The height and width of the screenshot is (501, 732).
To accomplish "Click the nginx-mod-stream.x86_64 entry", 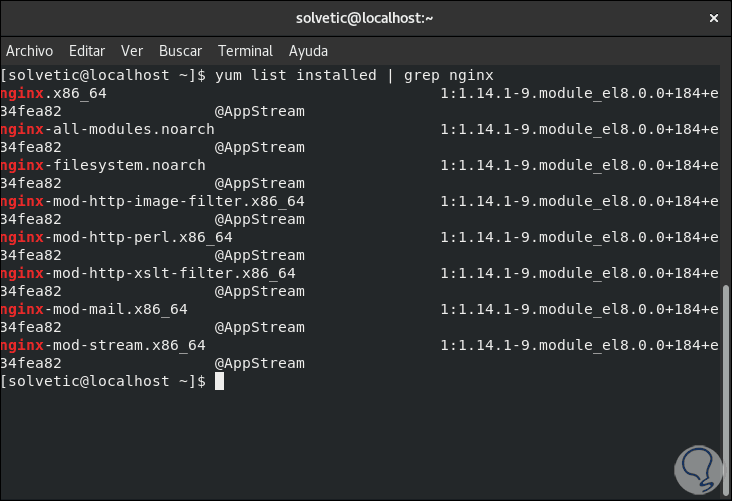I will [104, 345].
